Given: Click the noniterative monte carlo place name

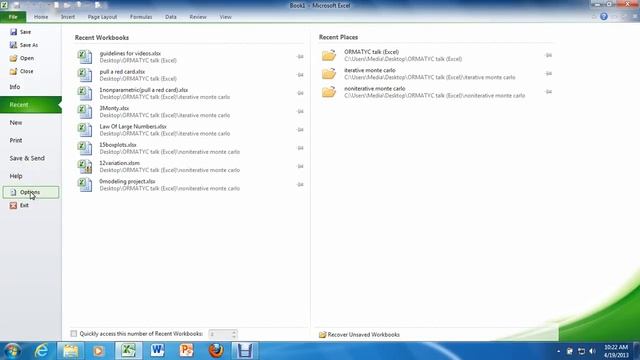Looking at the screenshot, I should (x=375, y=89).
